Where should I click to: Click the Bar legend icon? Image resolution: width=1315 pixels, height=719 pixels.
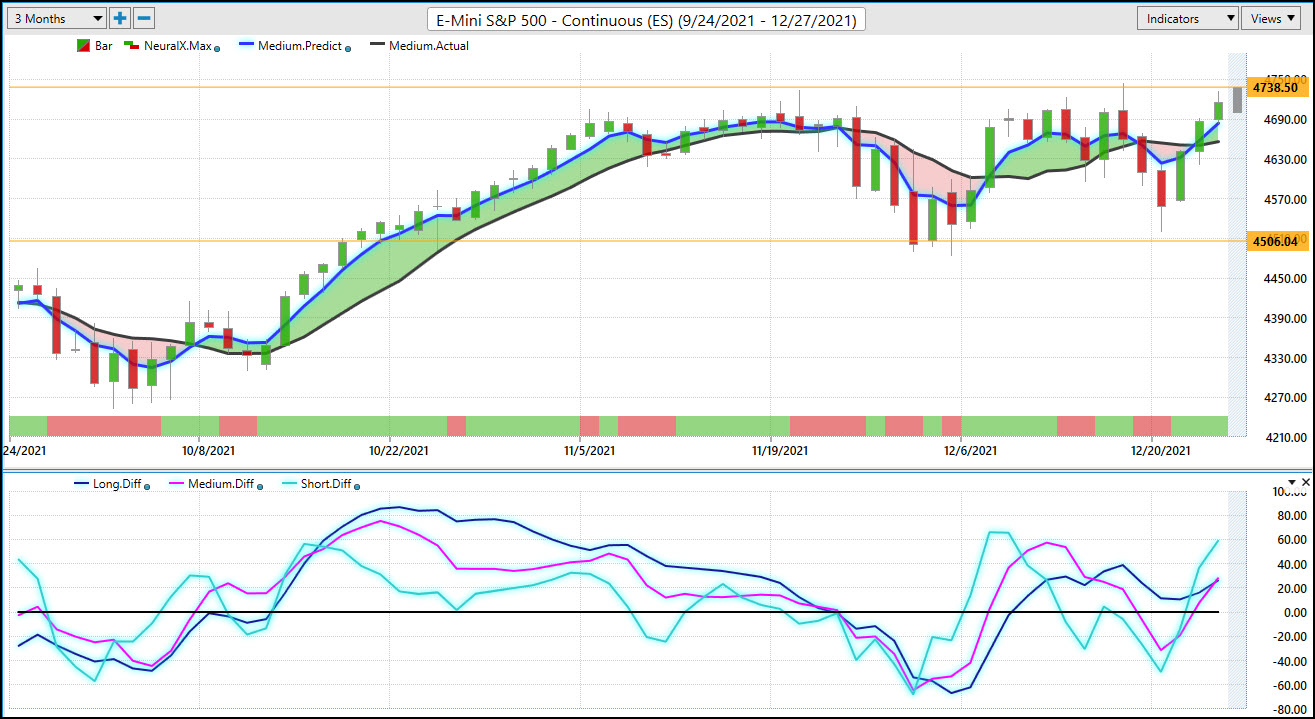84,46
